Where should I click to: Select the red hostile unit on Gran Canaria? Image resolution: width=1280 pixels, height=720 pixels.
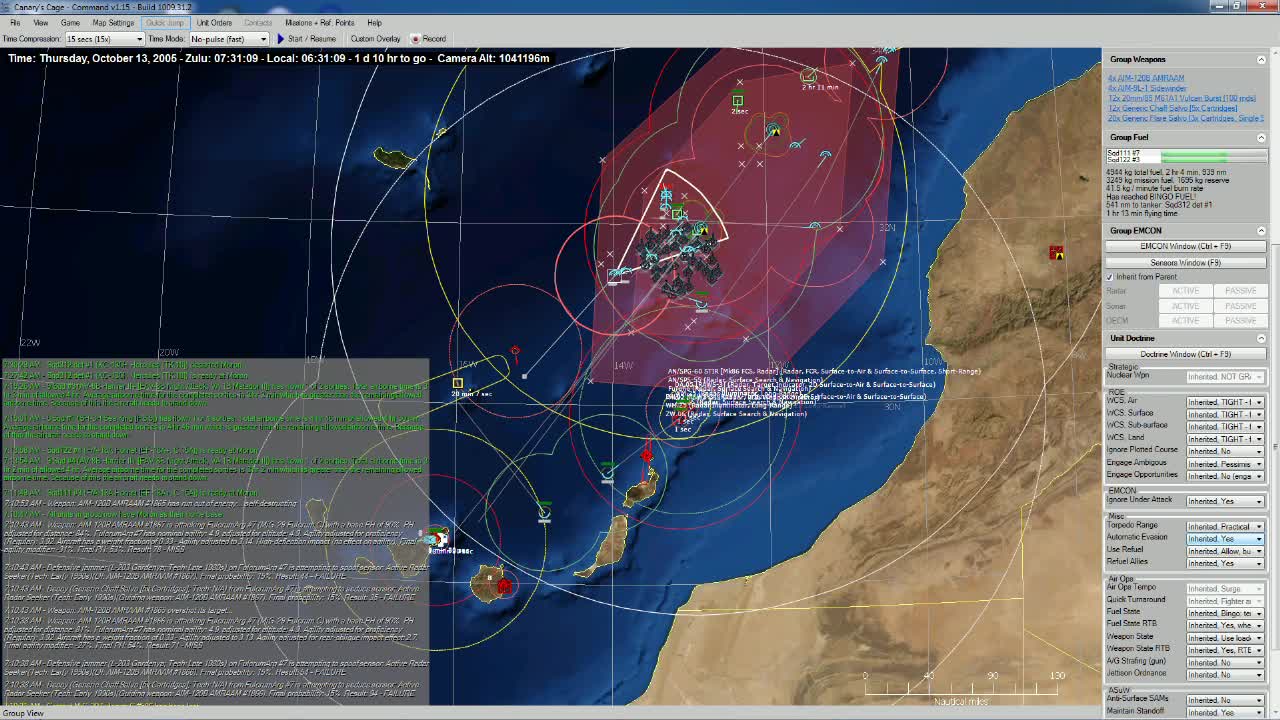(x=503, y=586)
